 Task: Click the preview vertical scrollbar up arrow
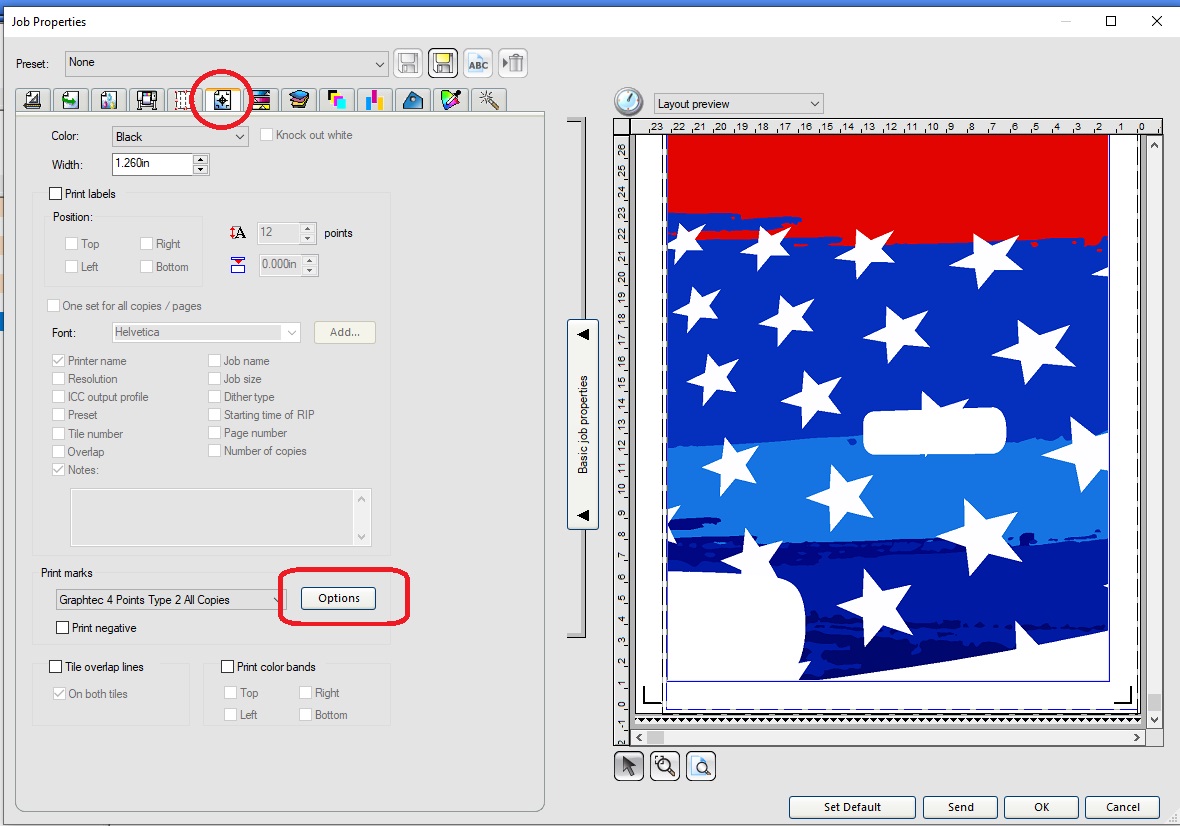[x=1154, y=145]
